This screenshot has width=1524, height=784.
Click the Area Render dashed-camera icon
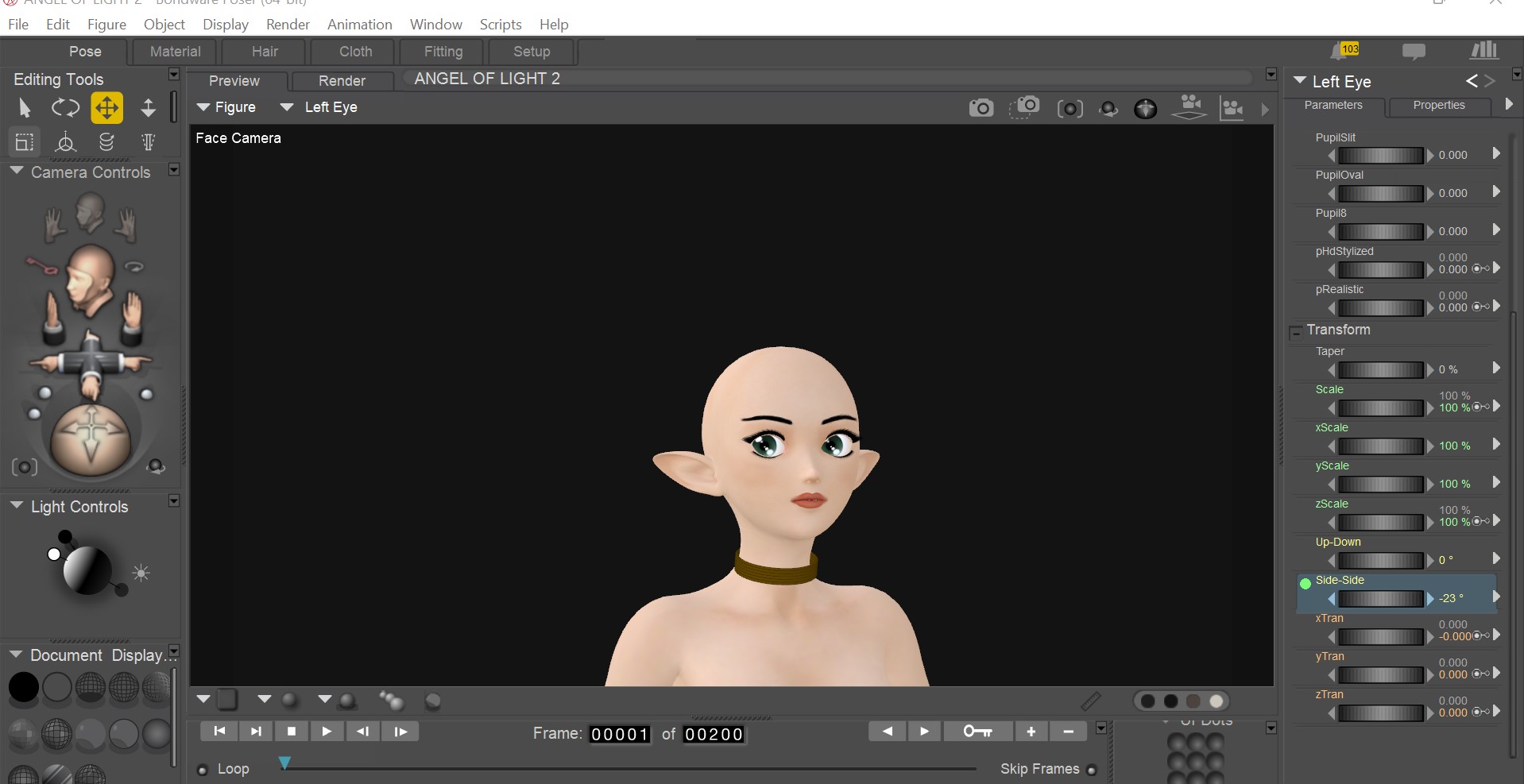click(x=1024, y=107)
